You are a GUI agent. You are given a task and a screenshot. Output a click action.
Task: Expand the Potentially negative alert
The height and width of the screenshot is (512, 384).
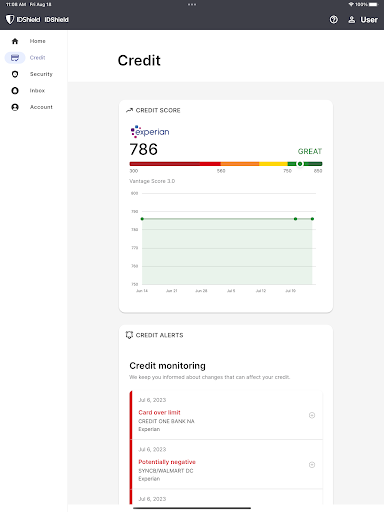pyautogui.click(x=312, y=465)
